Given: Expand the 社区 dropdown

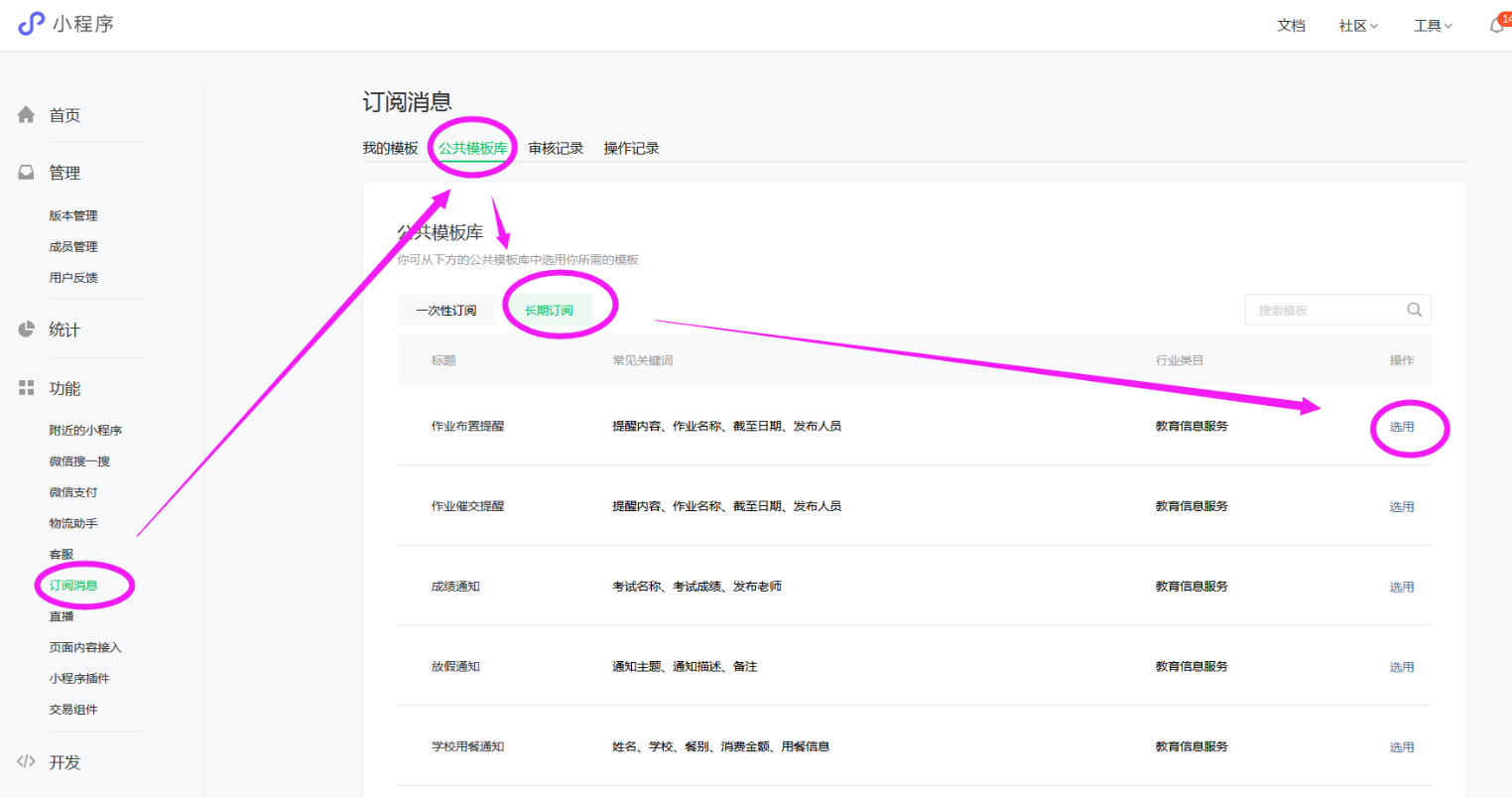Looking at the screenshot, I should tap(1357, 26).
